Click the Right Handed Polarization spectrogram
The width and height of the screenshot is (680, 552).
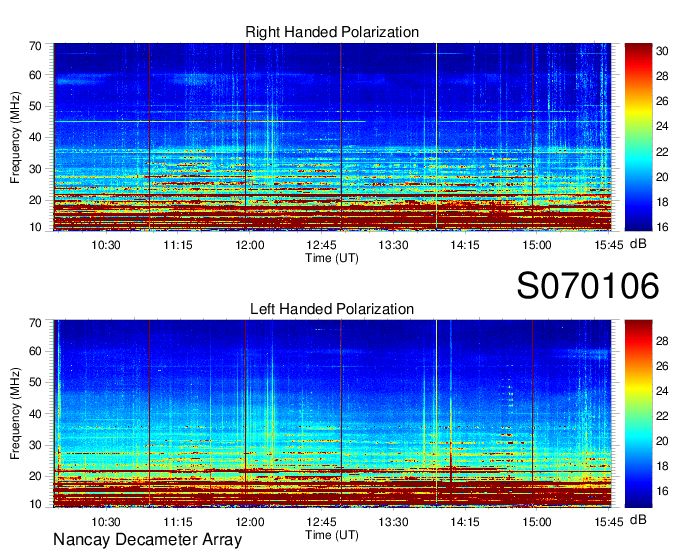tap(332, 137)
